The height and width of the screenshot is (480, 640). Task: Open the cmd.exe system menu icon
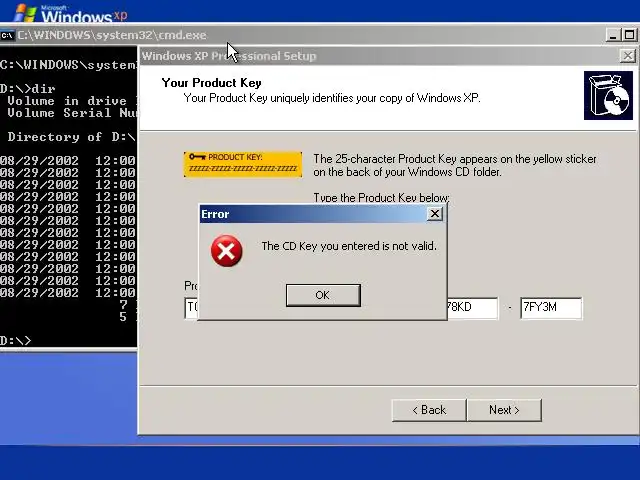7,35
